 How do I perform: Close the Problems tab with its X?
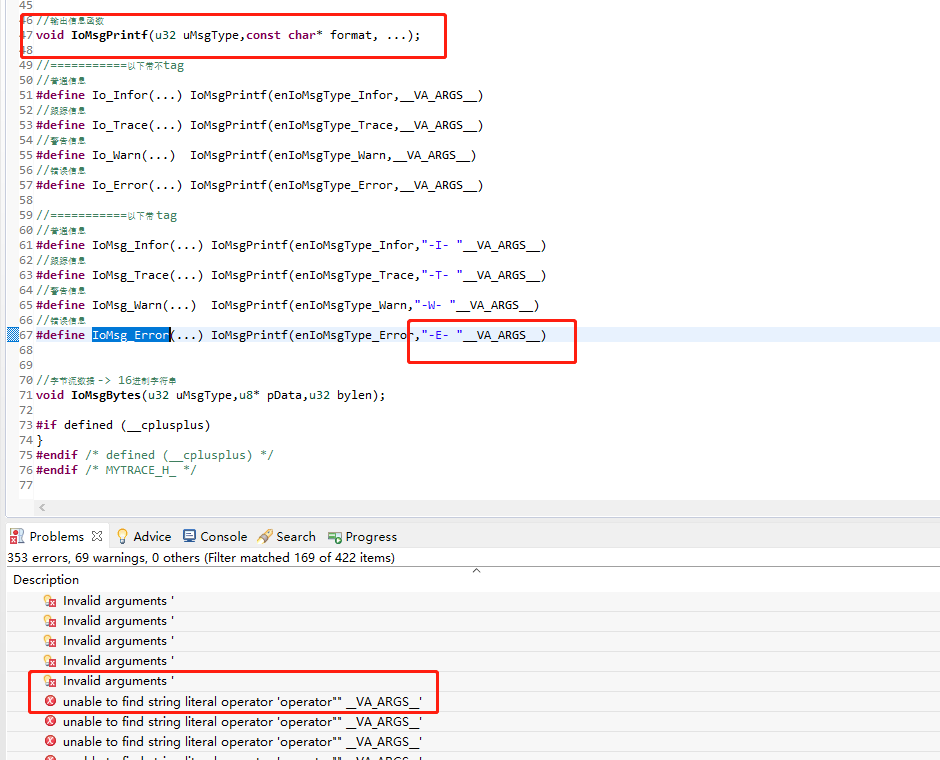pyautogui.click(x=97, y=536)
